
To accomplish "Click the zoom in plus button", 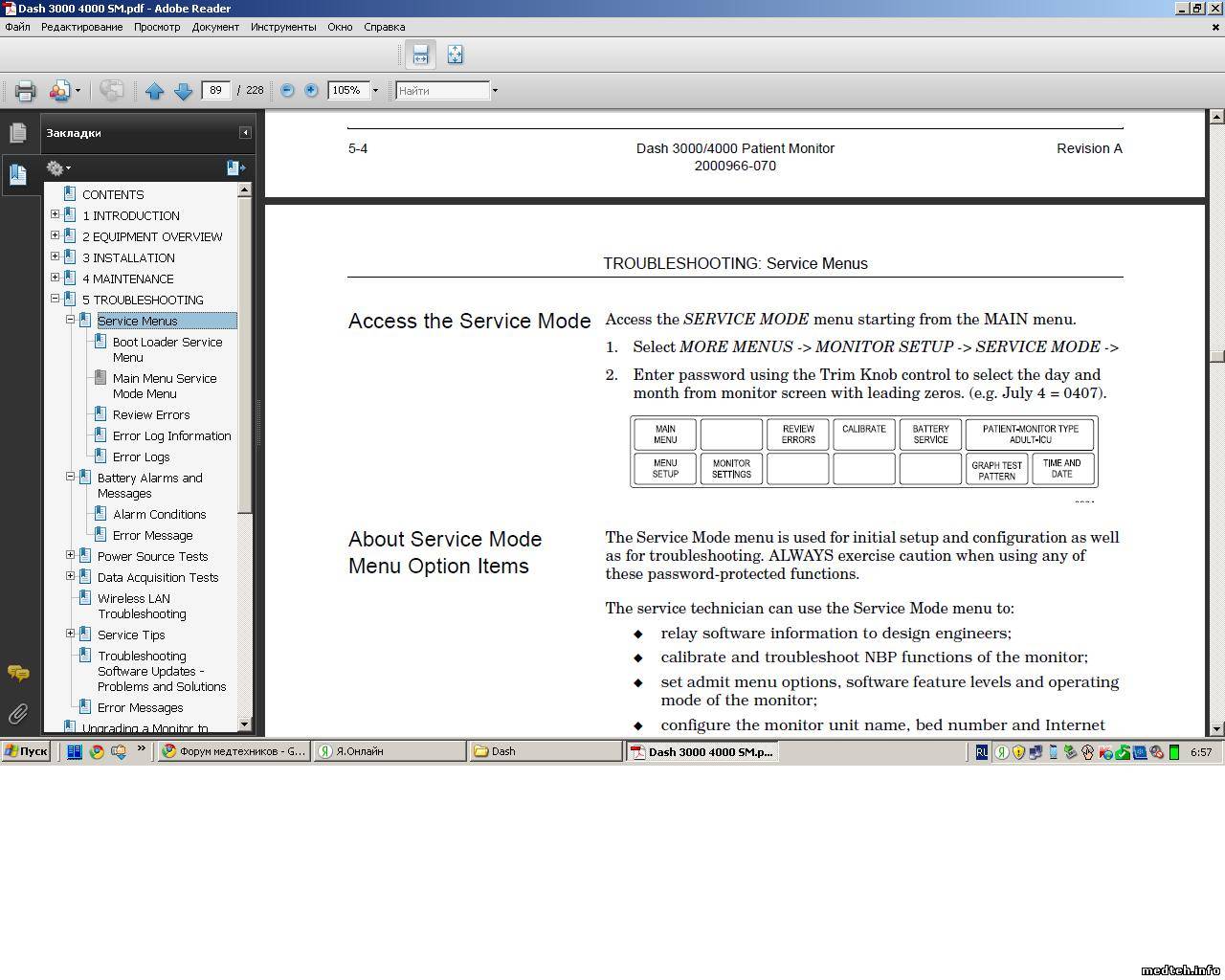I will click(311, 90).
